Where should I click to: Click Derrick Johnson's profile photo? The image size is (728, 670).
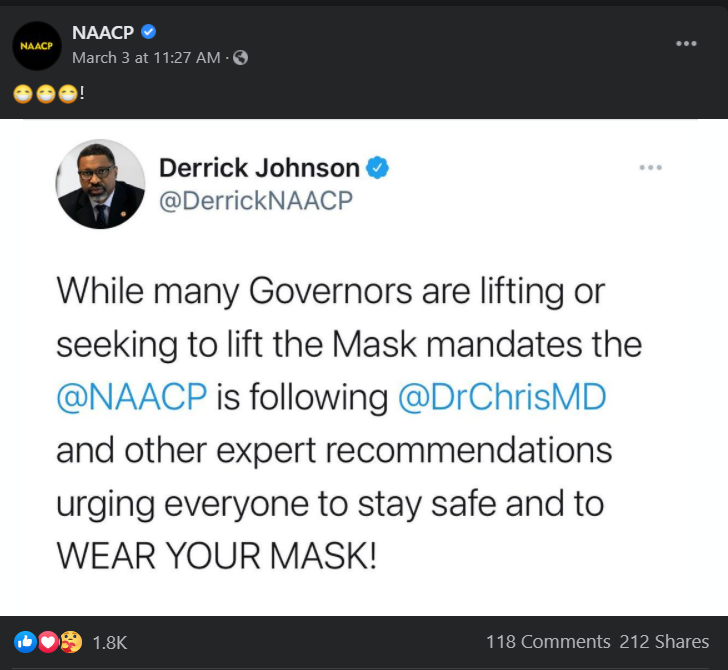101,184
